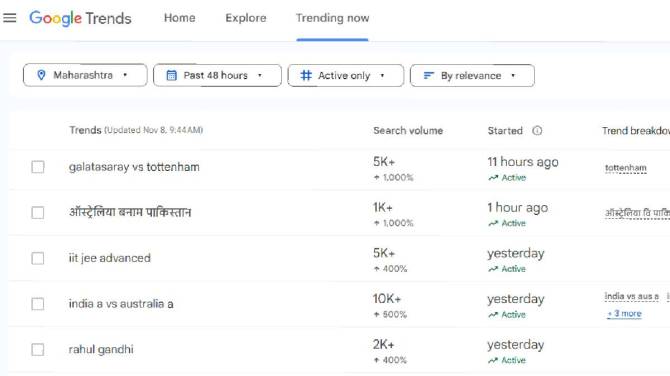Click the tottenham breakdown term

(x=626, y=168)
